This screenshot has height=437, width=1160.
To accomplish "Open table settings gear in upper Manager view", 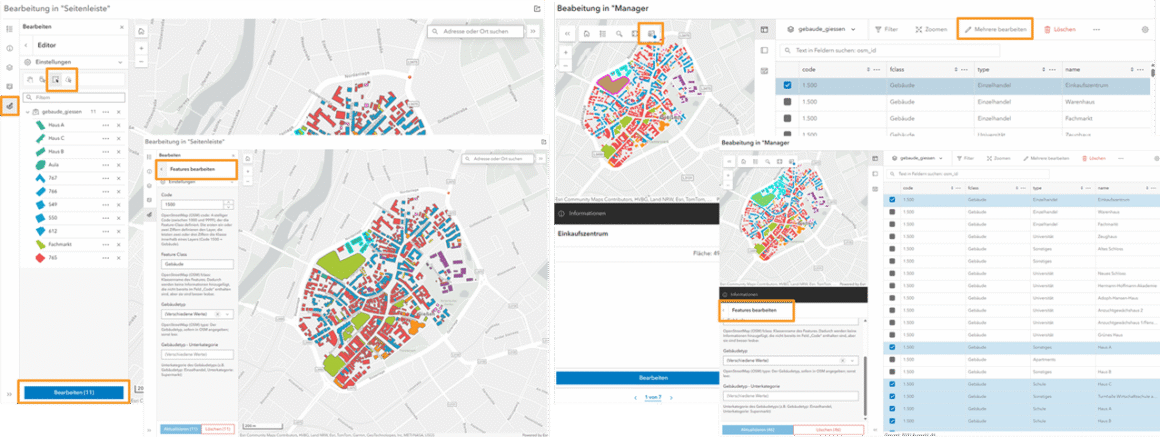I will pos(1145,30).
